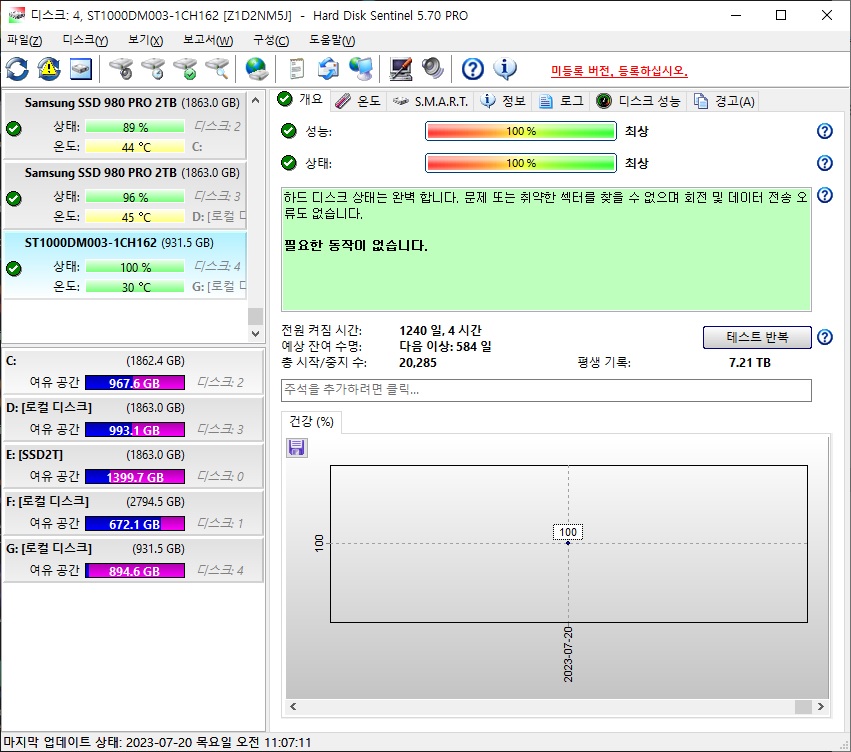Select the 건강 (%) graph tab
The width and height of the screenshot is (851, 752).
click(x=312, y=422)
